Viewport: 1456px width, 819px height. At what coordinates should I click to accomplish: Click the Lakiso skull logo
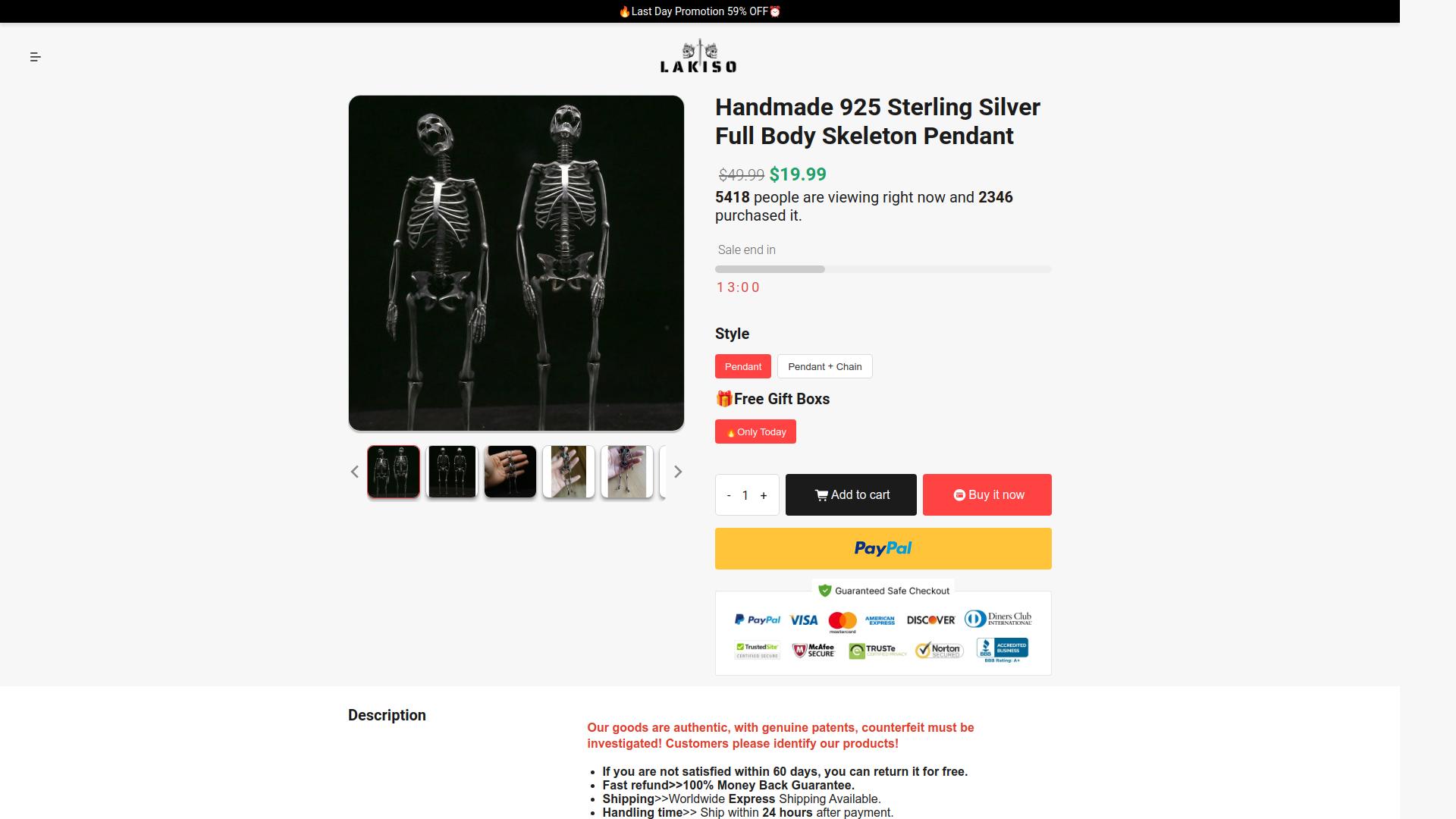pyautogui.click(x=698, y=57)
